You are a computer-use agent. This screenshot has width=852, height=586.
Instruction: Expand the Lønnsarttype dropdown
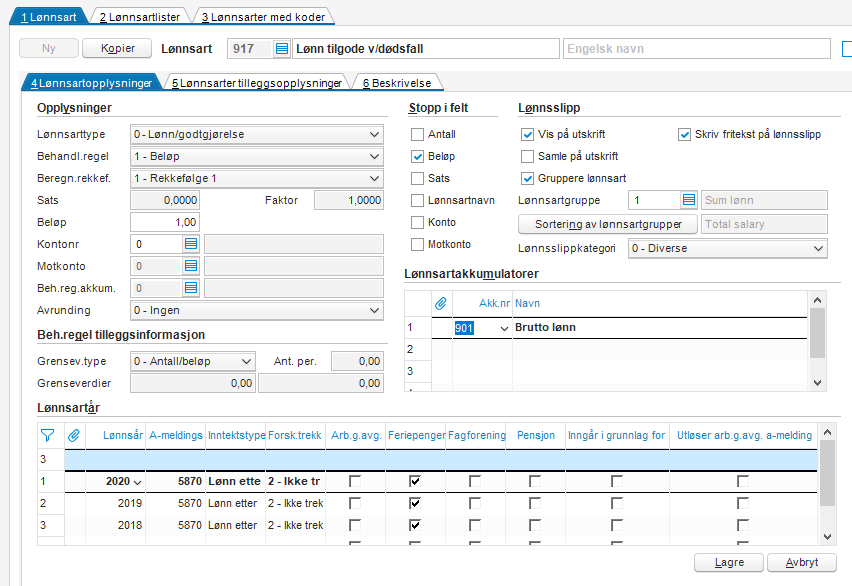(x=374, y=134)
